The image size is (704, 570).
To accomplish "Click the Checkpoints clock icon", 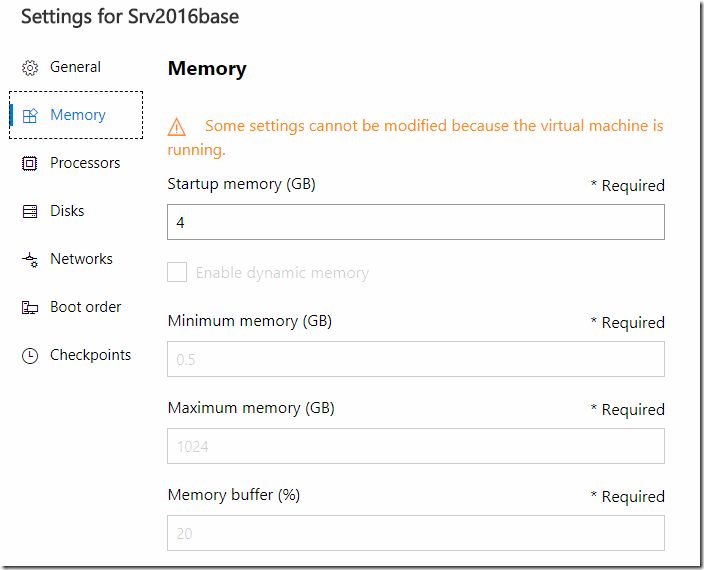I will click(x=30, y=356).
